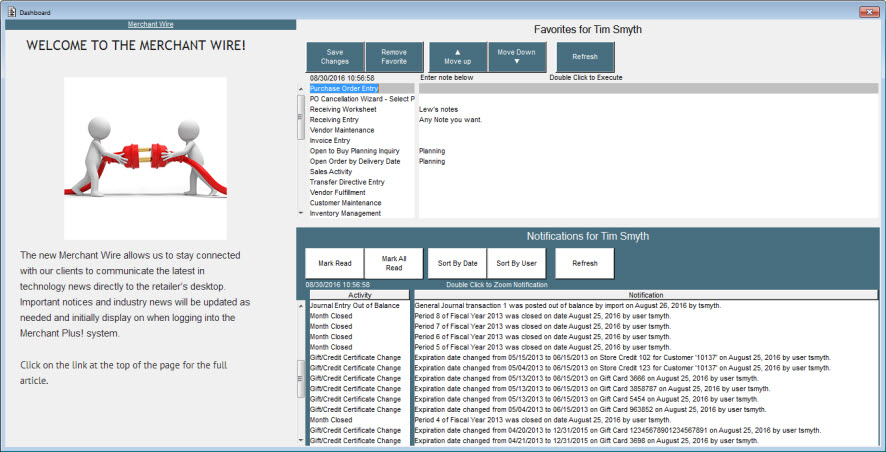The width and height of the screenshot is (886, 452).
Task: Click the Move Down button
Action: [516, 56]
